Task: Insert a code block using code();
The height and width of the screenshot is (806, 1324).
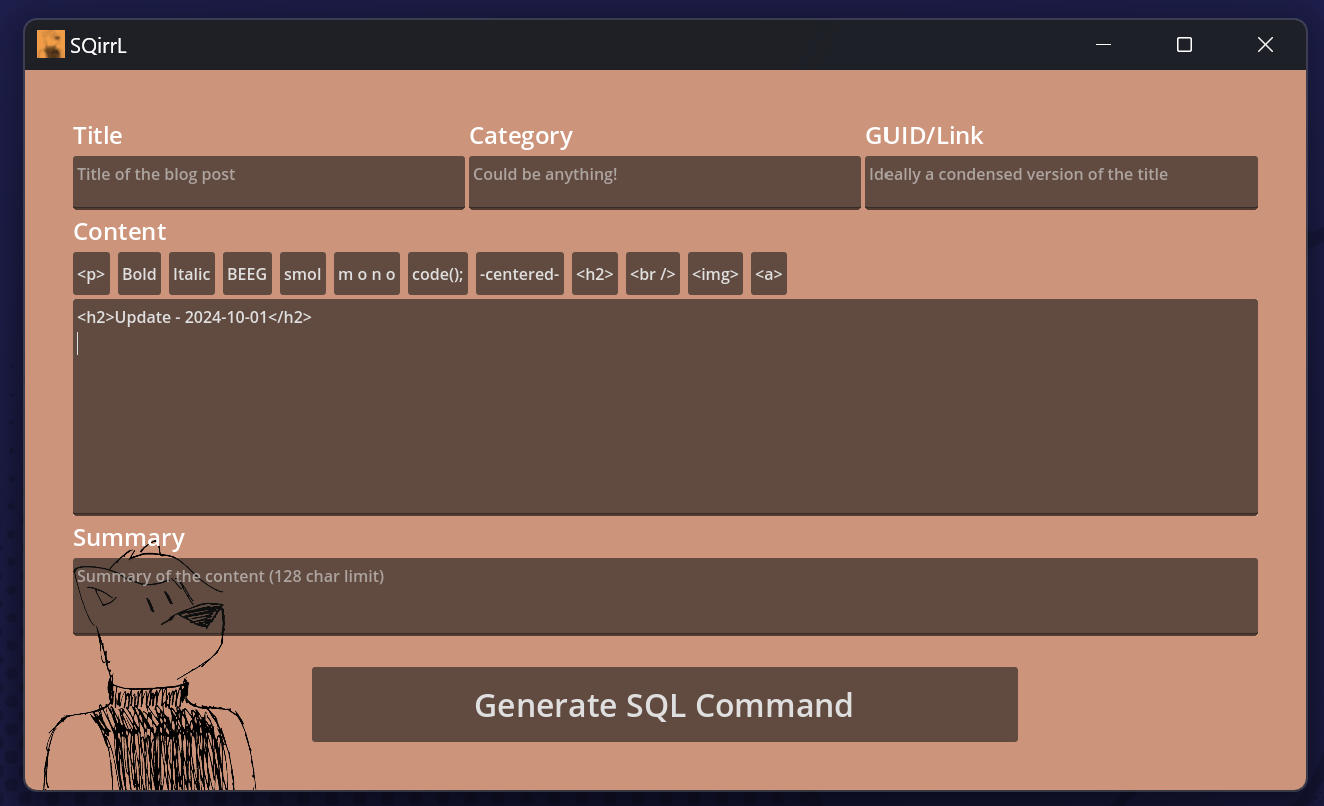Action: pyautogui.click(x=437, y=273)
